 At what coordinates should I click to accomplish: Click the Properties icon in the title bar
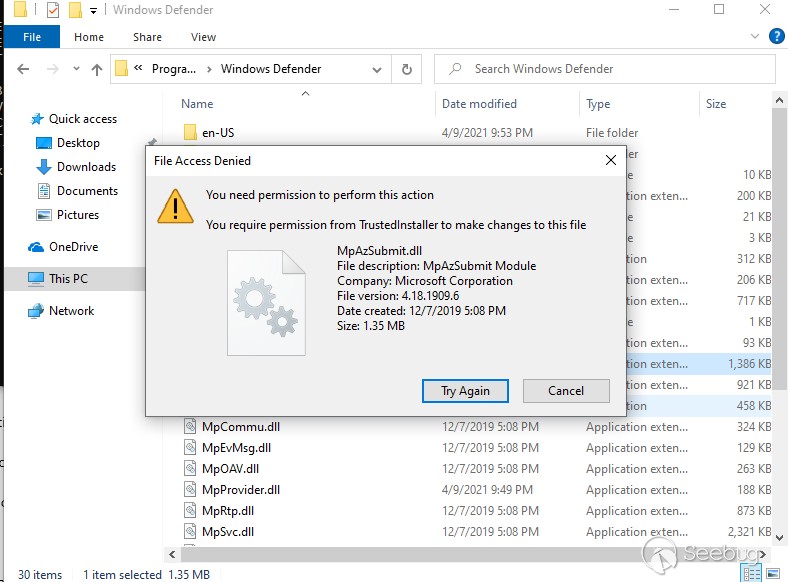tap(53, 10)
